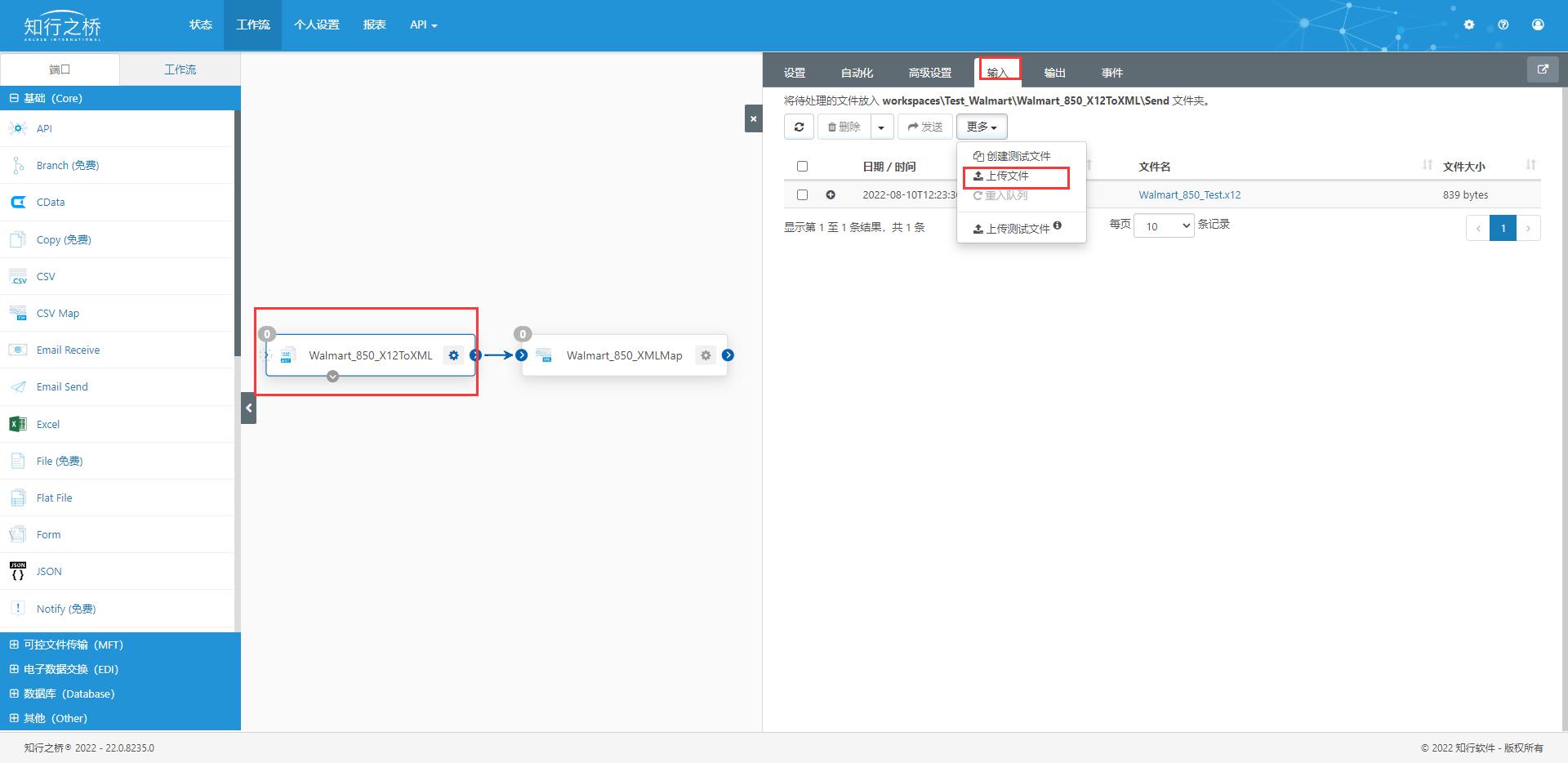
Task: Click the gear icon on Walmart_850_XMLMap connector
Action: (706, 355)
